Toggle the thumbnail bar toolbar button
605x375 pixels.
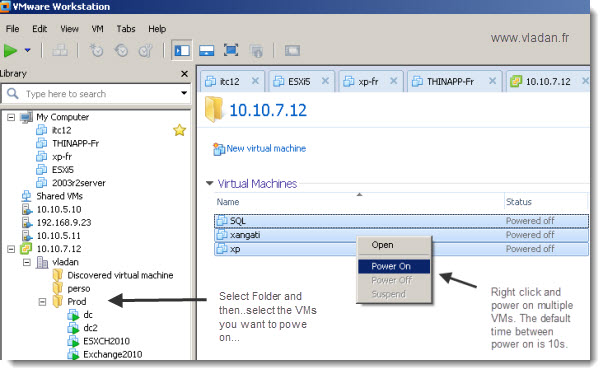click(x=206, y=51)
